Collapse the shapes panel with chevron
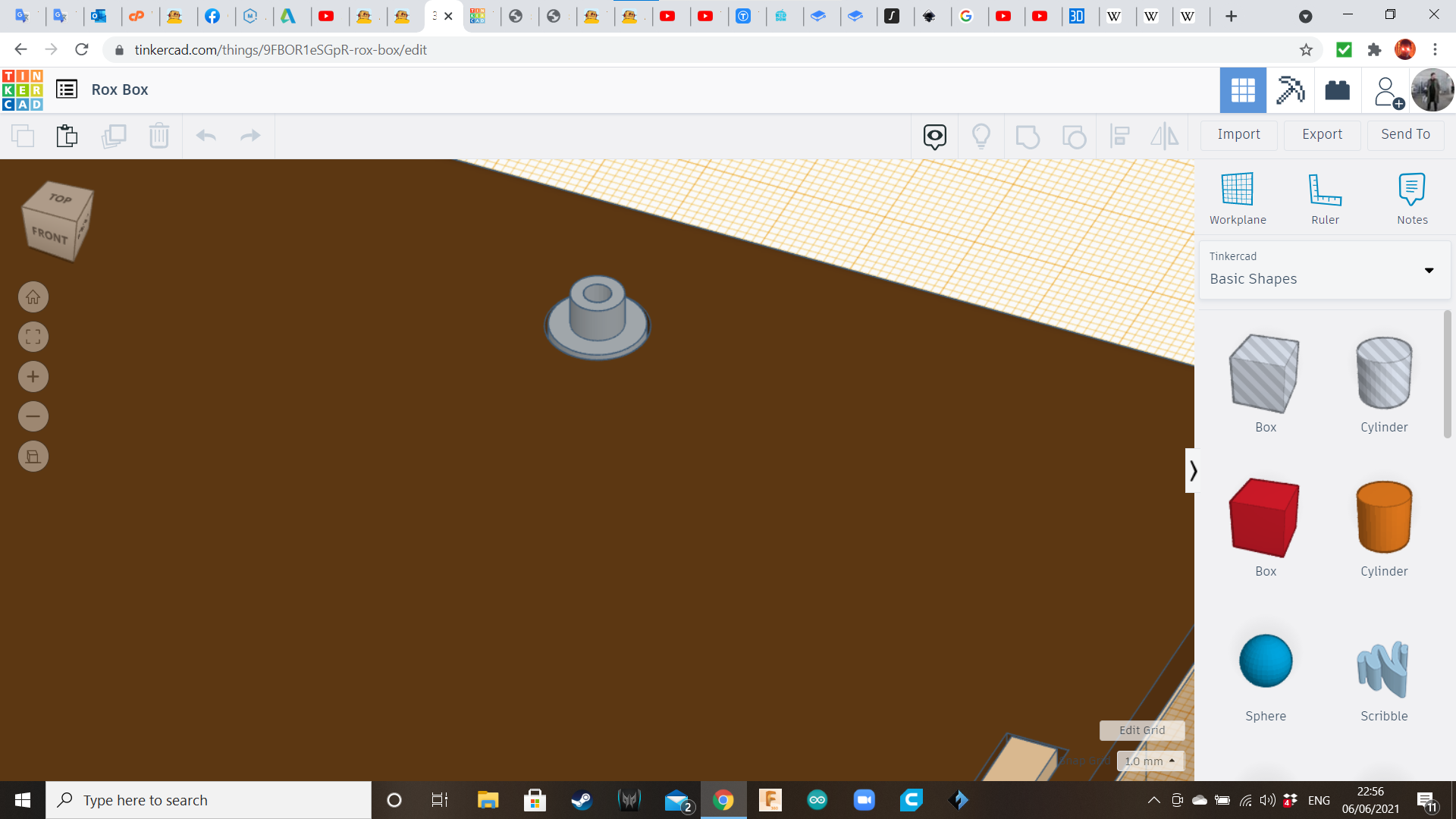Image resolution: width=1456 pixels, height=819 pixels. coord(1193,471)
